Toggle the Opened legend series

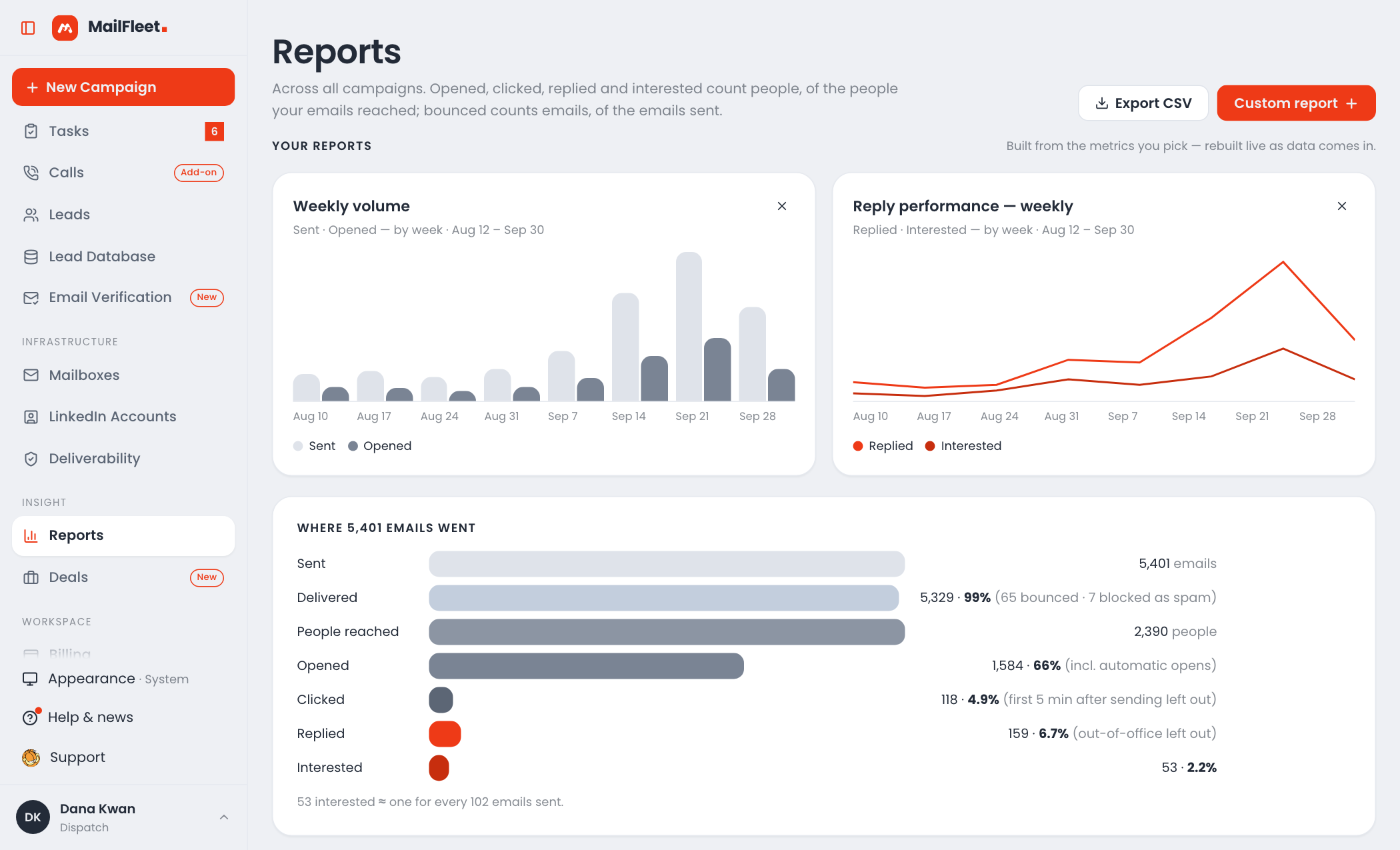[380, 446]
